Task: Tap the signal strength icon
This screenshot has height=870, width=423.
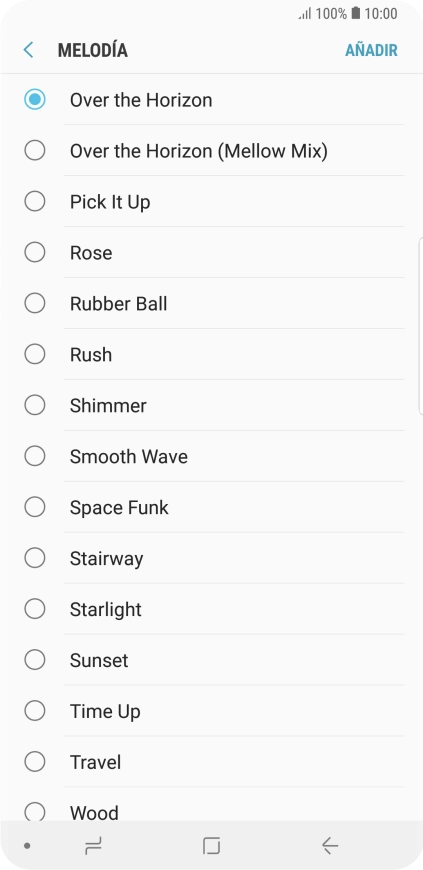Action: coord(305,14)
